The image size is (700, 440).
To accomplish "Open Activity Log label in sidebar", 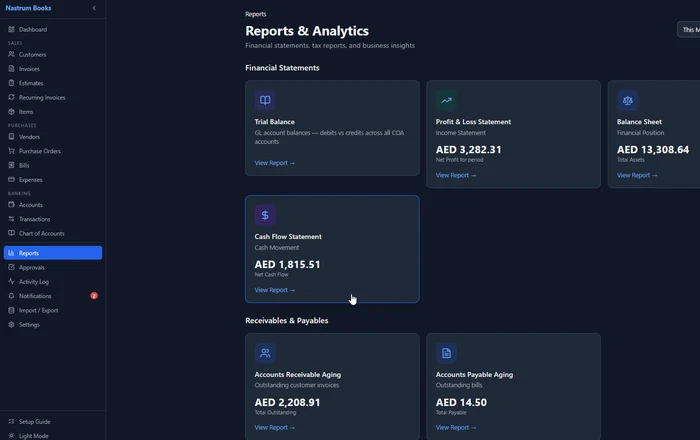I will [x=34, y=282].
